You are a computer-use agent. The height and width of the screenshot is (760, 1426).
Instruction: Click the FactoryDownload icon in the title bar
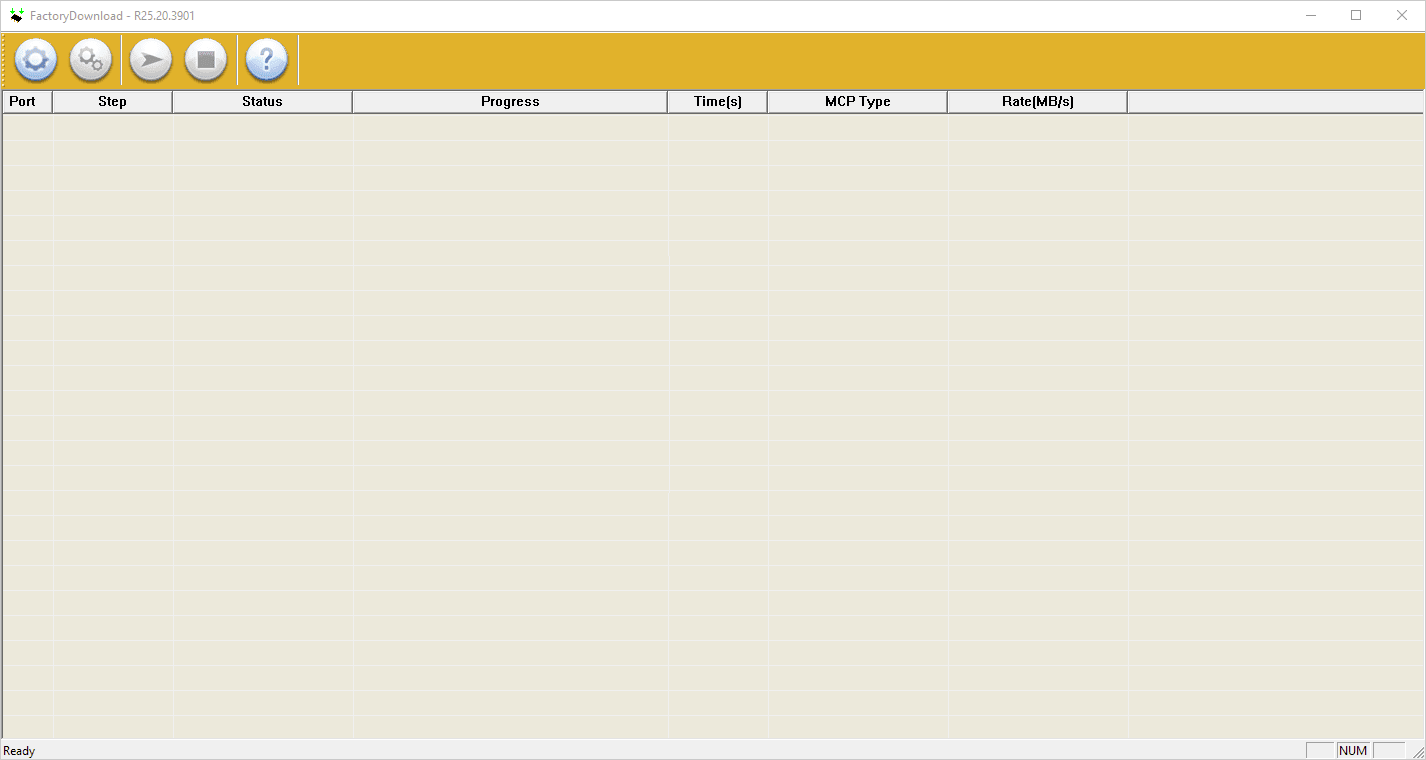15,15
